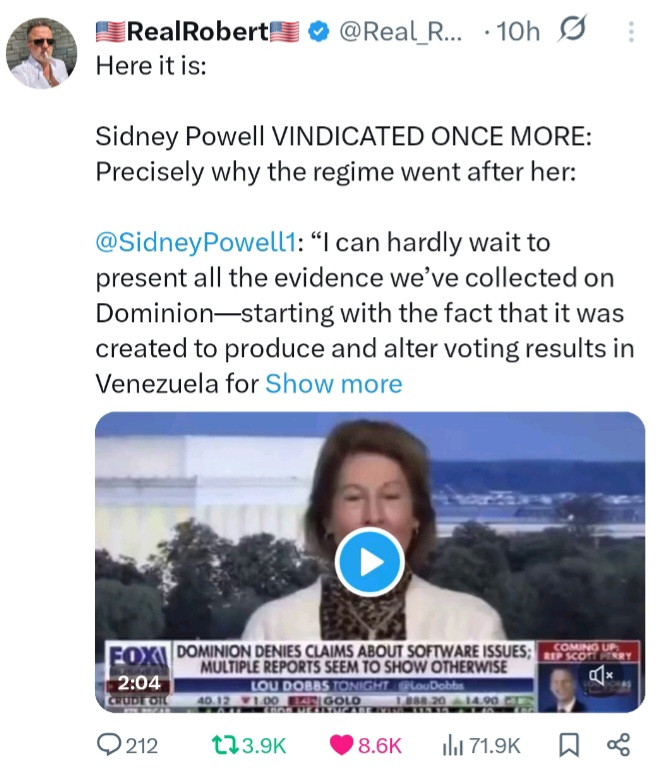This screenshot has width=664, height=780.
Task: Bookmark this post
Action: [x=570, y=745]
